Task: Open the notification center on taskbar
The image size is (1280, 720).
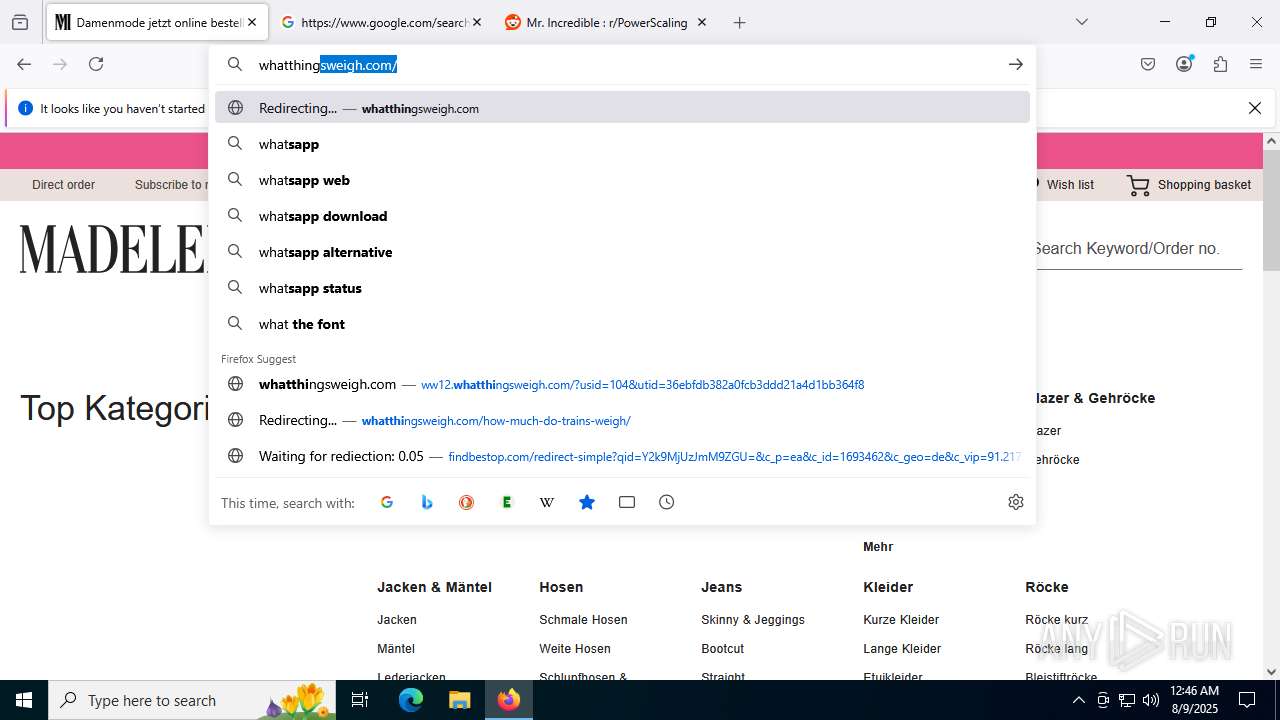Action: [x=1247, y=700]
